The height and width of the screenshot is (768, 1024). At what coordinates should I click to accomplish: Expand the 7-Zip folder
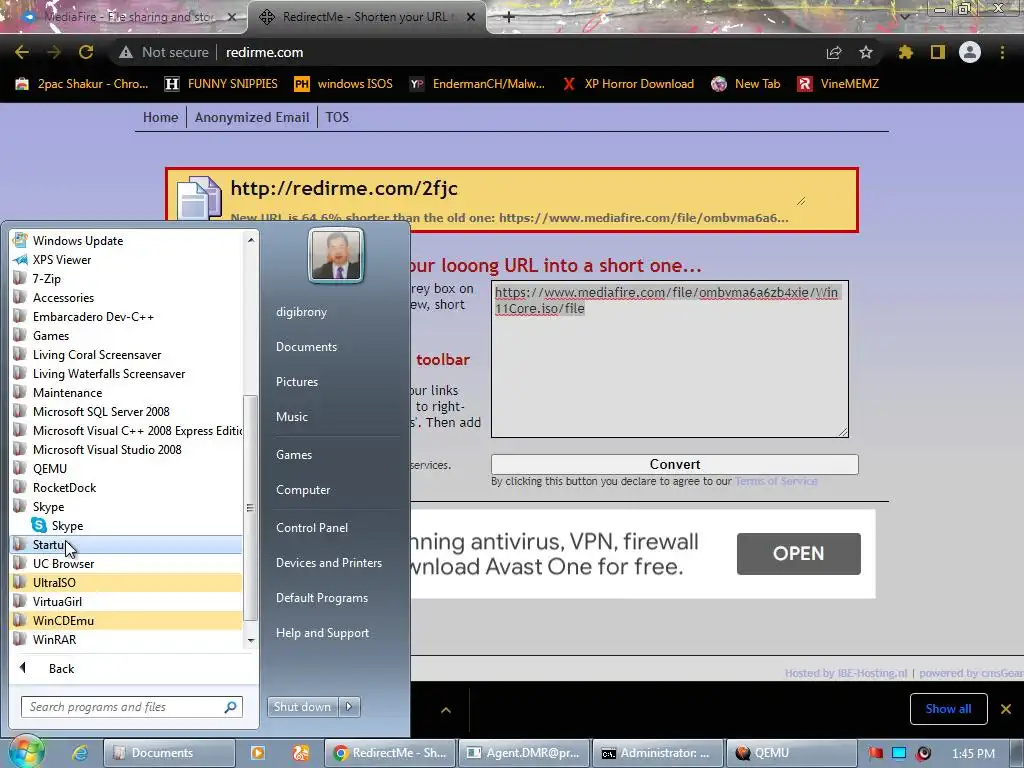tap(127, 278)
